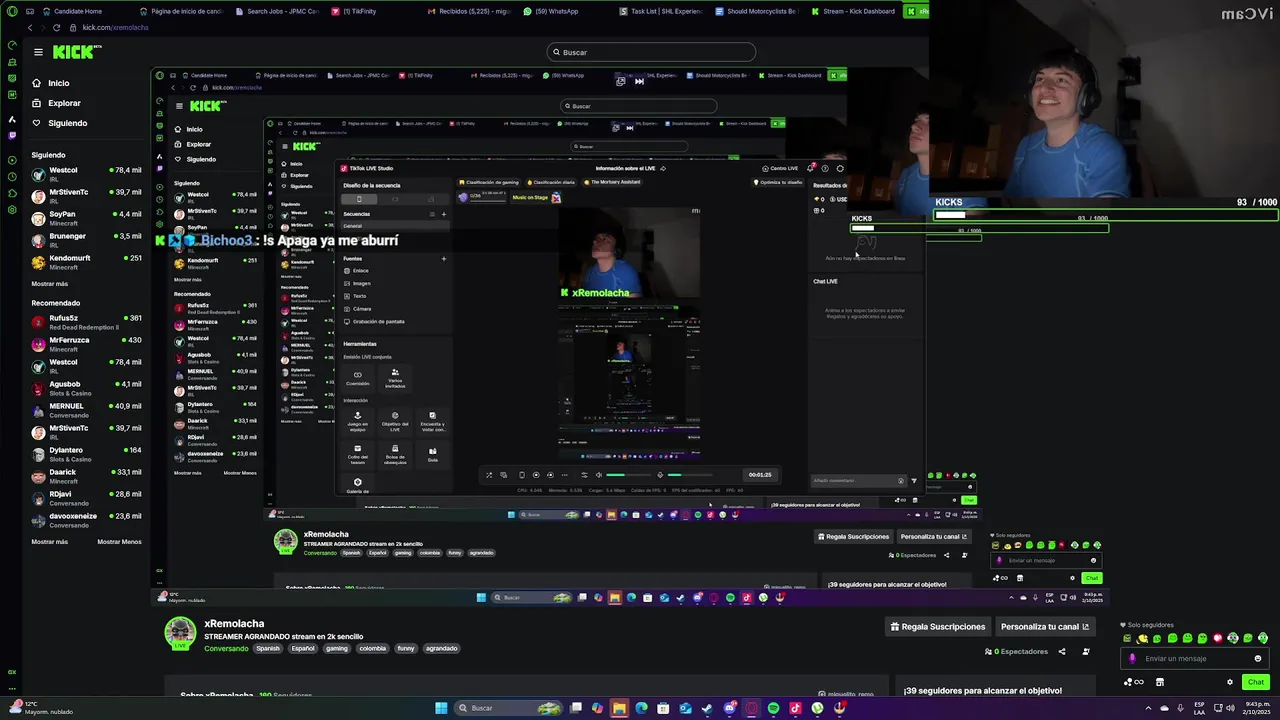This screenshot has width=1280, height=720.
Task: Open the Twitch icon in the Opera GX sidebar
Action: 12,135
